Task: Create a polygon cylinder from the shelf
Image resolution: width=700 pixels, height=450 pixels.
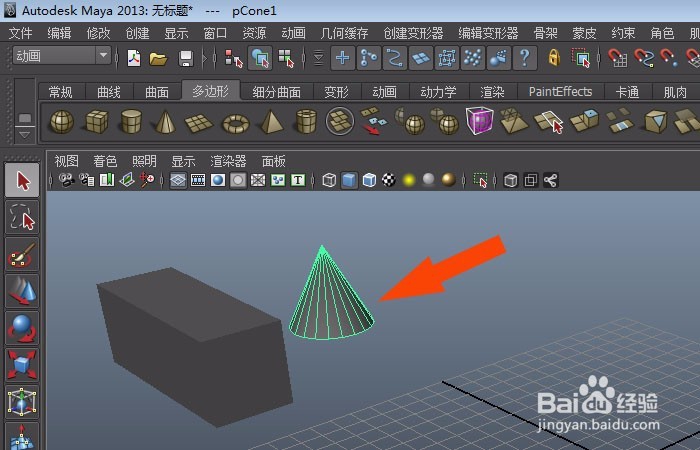Action: [x=131, y=121]
